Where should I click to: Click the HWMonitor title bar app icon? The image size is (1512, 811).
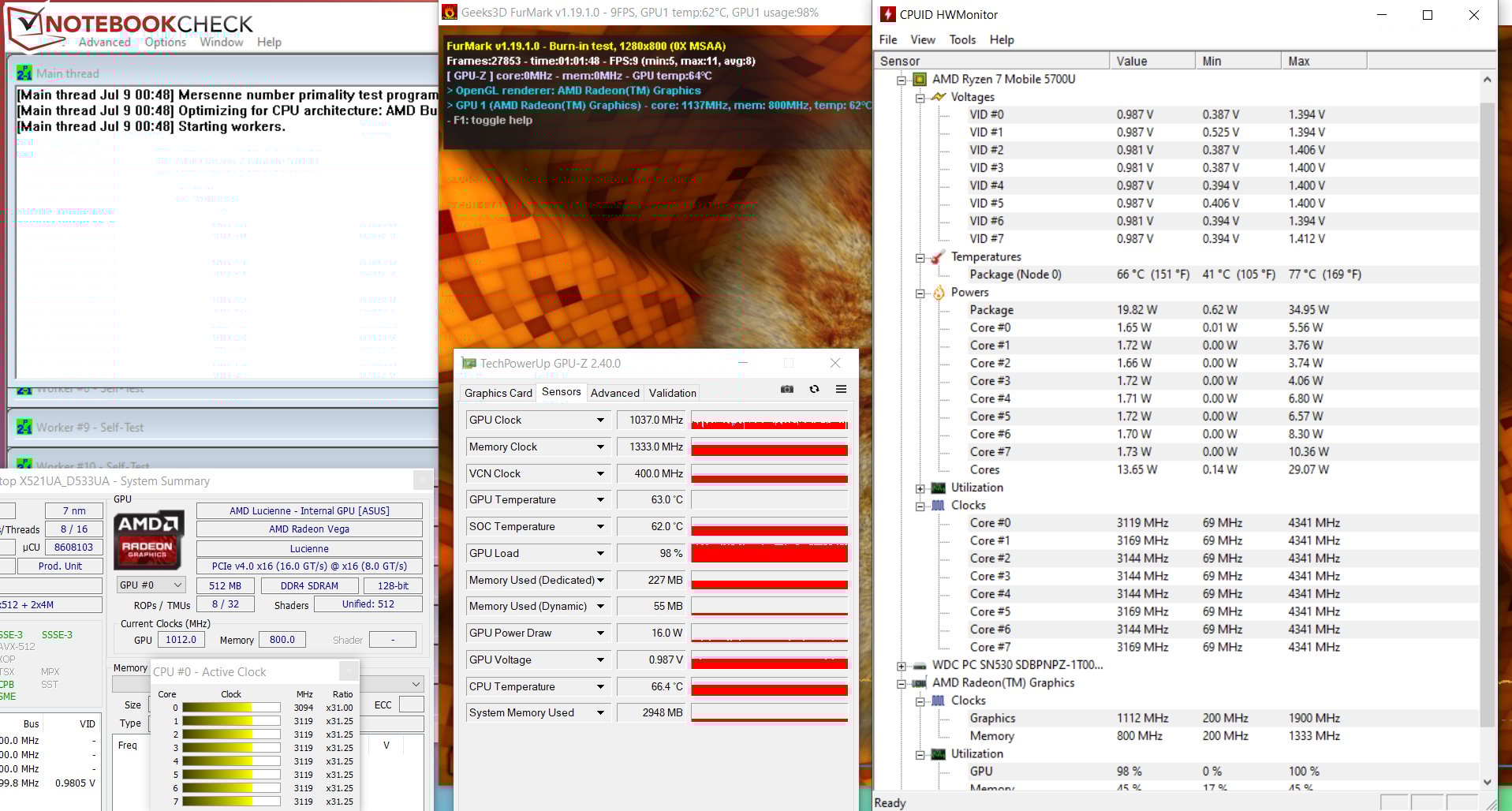(x=887, y=14)
